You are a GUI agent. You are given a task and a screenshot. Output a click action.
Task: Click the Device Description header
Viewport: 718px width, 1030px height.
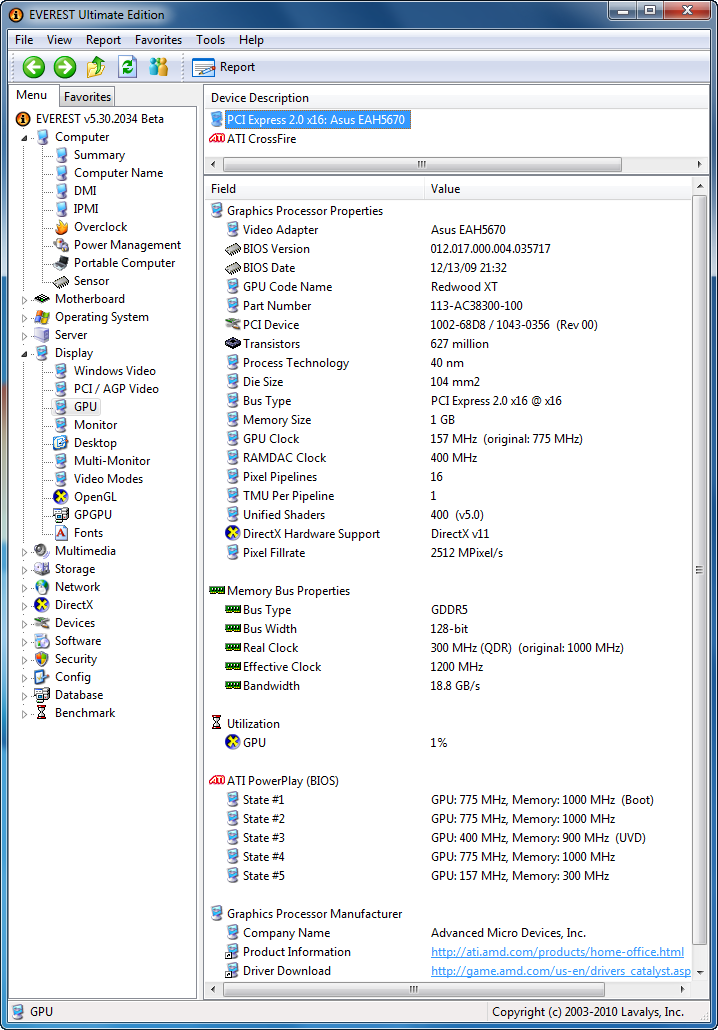click(456, 98)
